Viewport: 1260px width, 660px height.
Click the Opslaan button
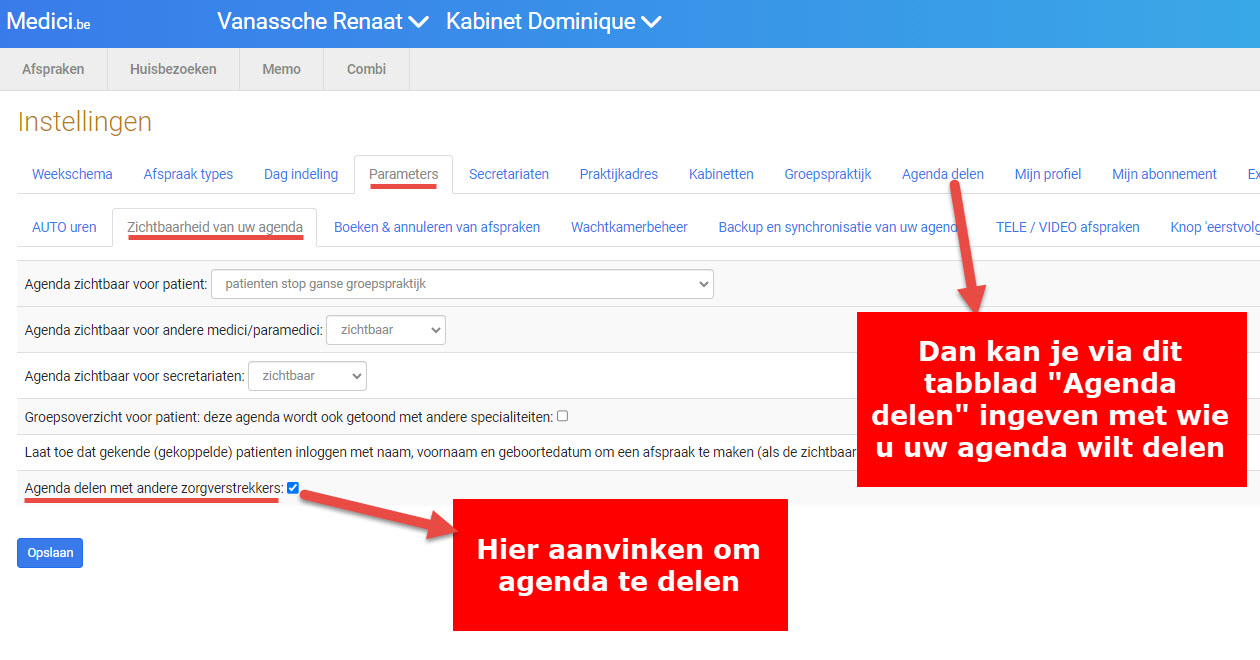tap(50, 553)
